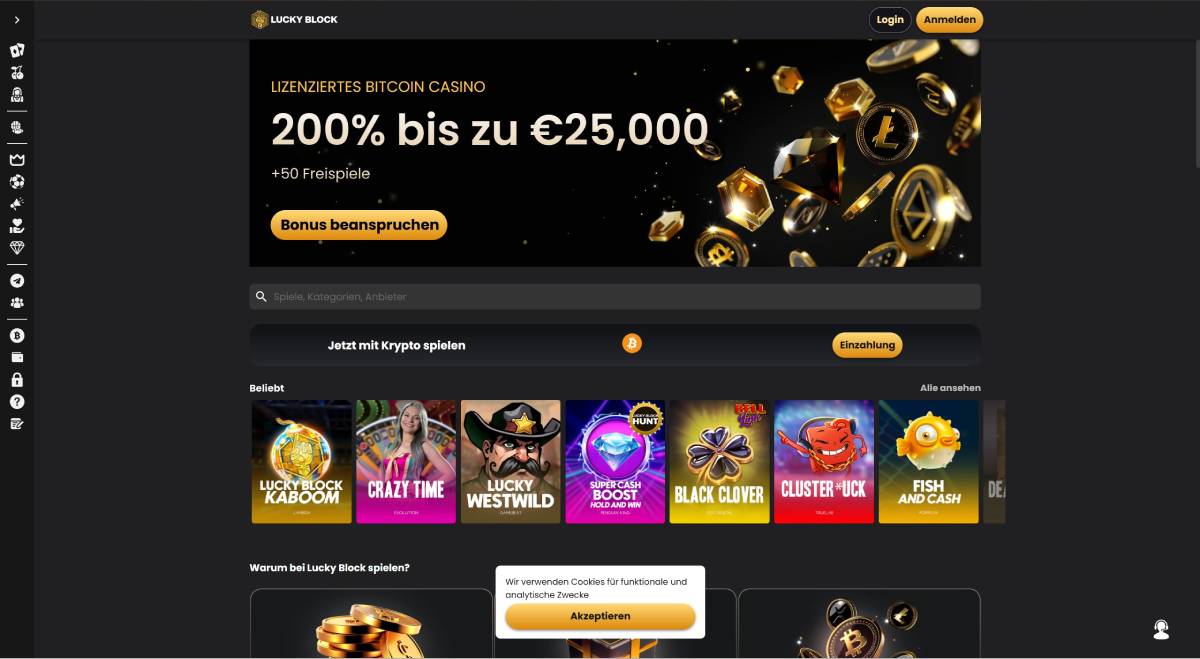Screen dimensions: 1200x659
Task: Click the Einzahlung deposit button
Action: click(x=867, y=345)
